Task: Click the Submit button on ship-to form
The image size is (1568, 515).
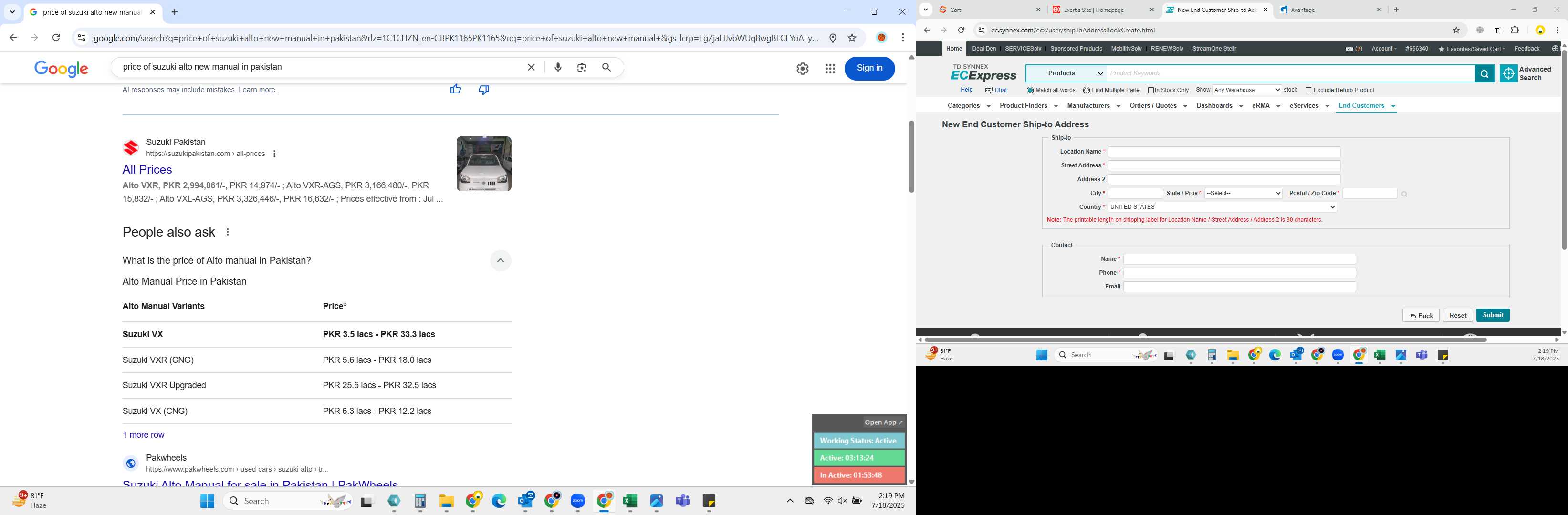Action: click(x=1493, y=316)
